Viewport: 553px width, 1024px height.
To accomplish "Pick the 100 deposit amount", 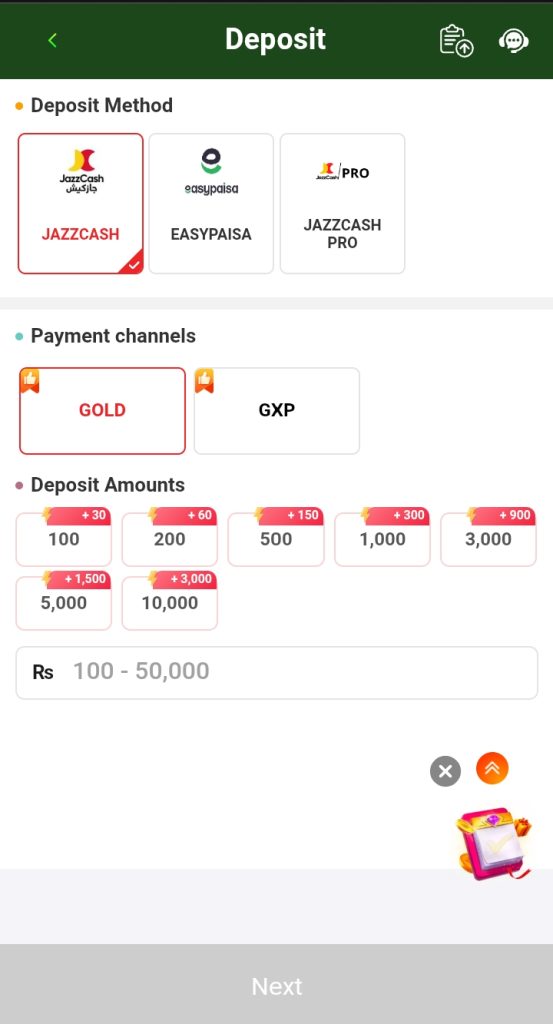I will [x=63, y=537].
